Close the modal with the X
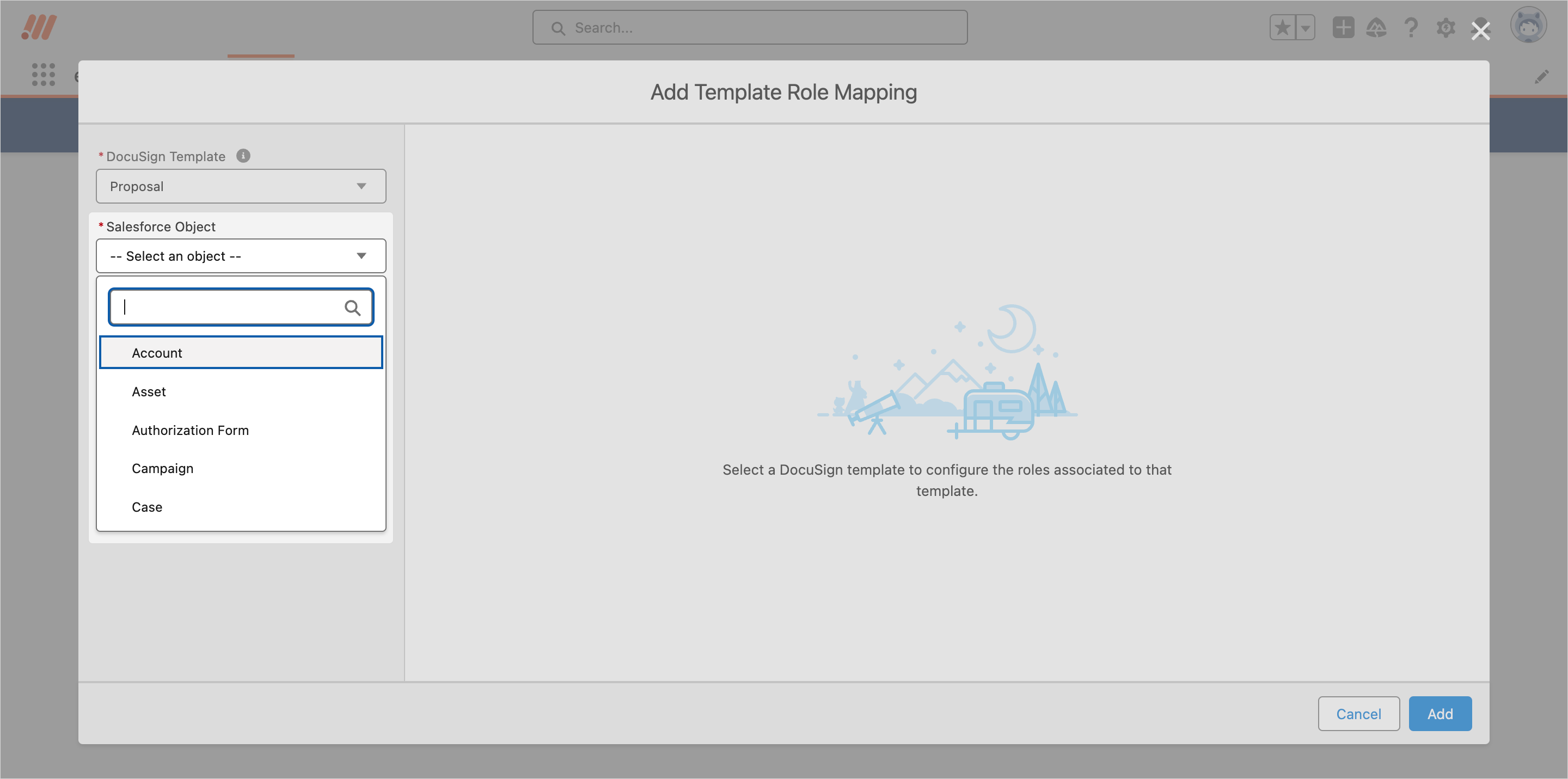The image size is (1568, 779). click(1480, 30)
